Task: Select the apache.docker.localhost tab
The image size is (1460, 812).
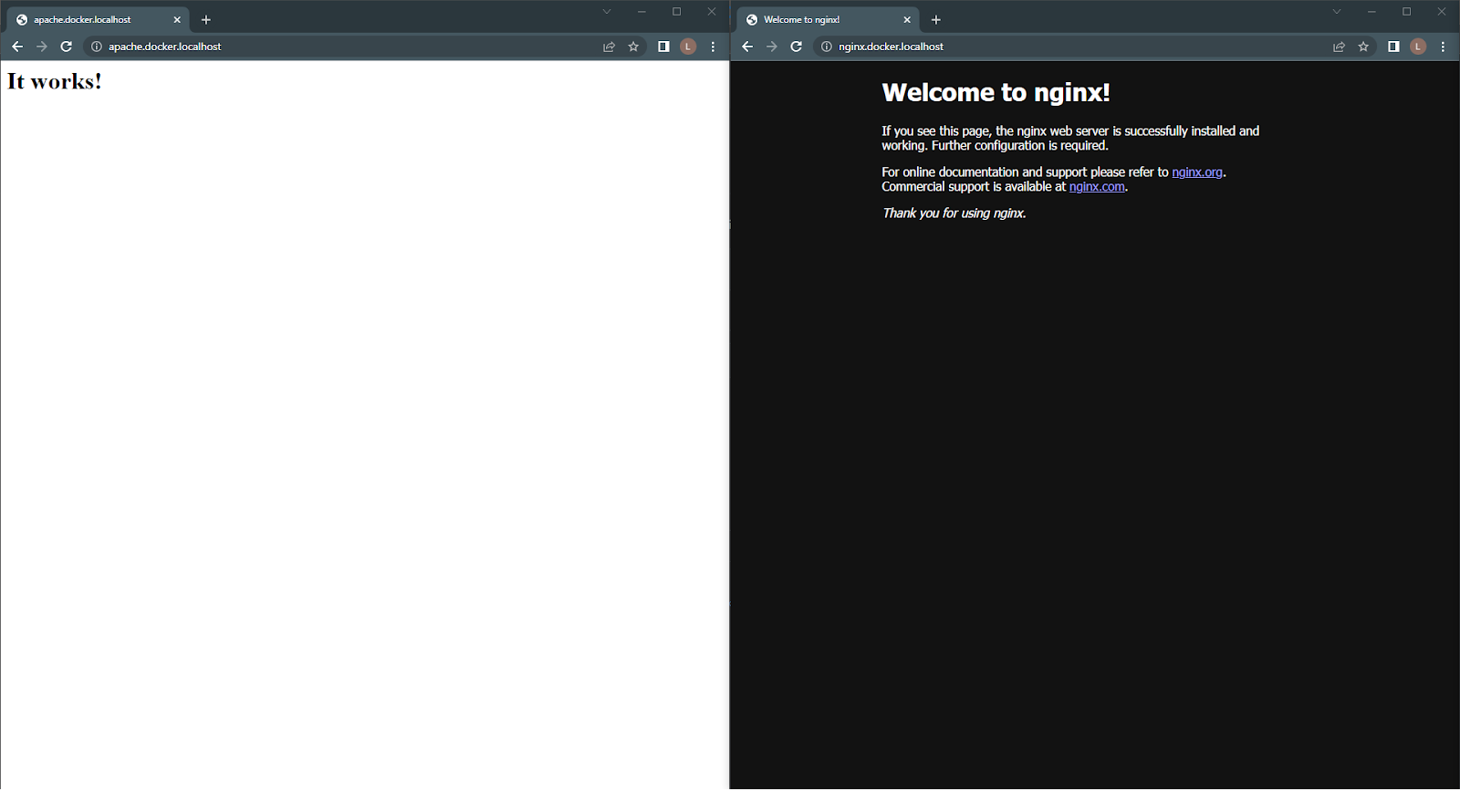Action: point(99,19)
